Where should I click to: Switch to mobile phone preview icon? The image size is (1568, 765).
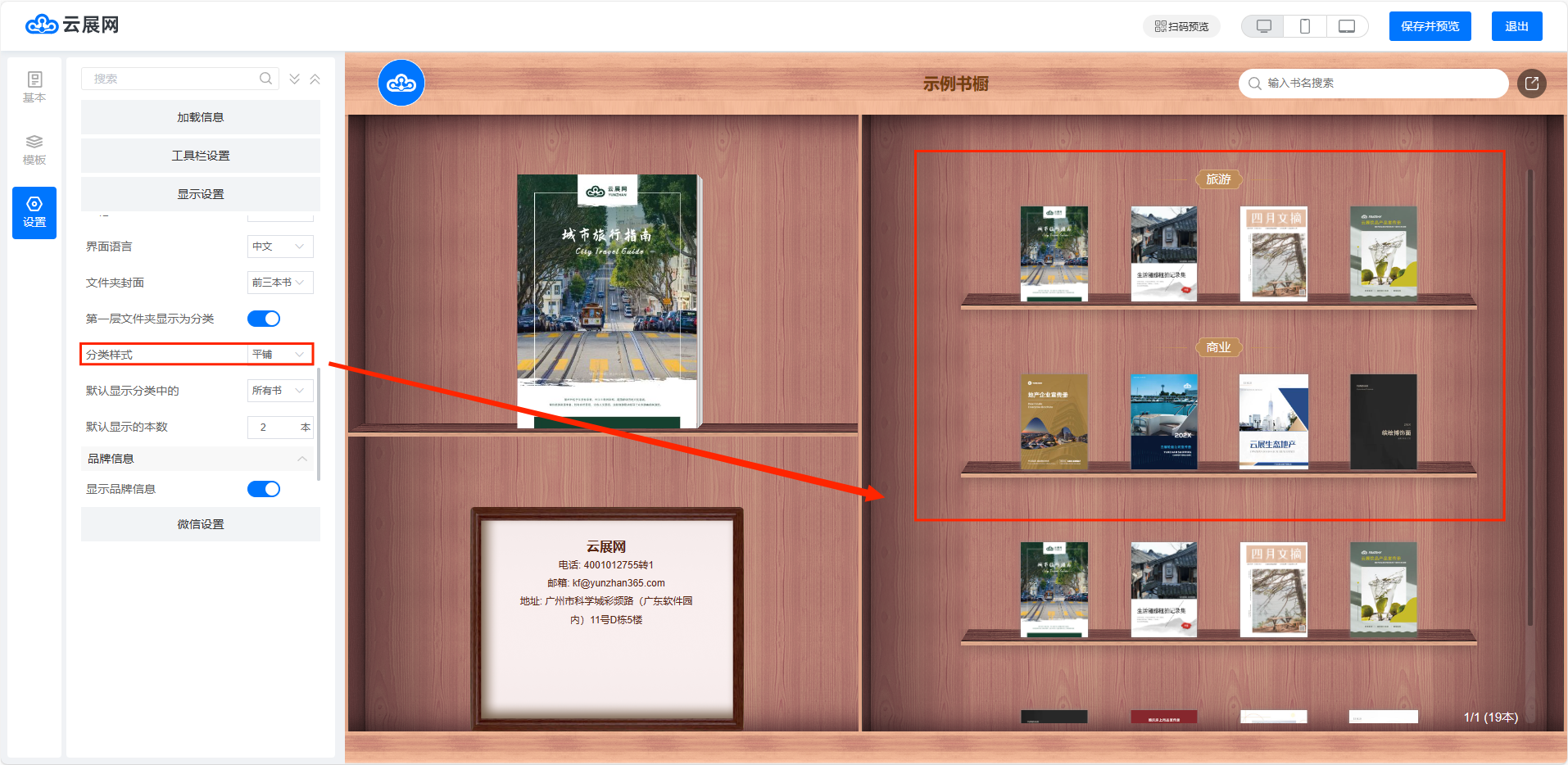click(x=1305, y=26)
